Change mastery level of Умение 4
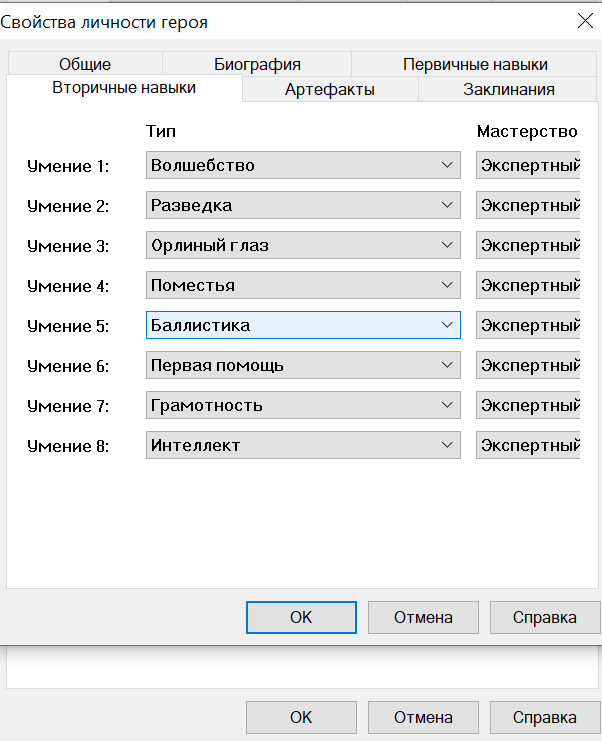 point(528,285)
